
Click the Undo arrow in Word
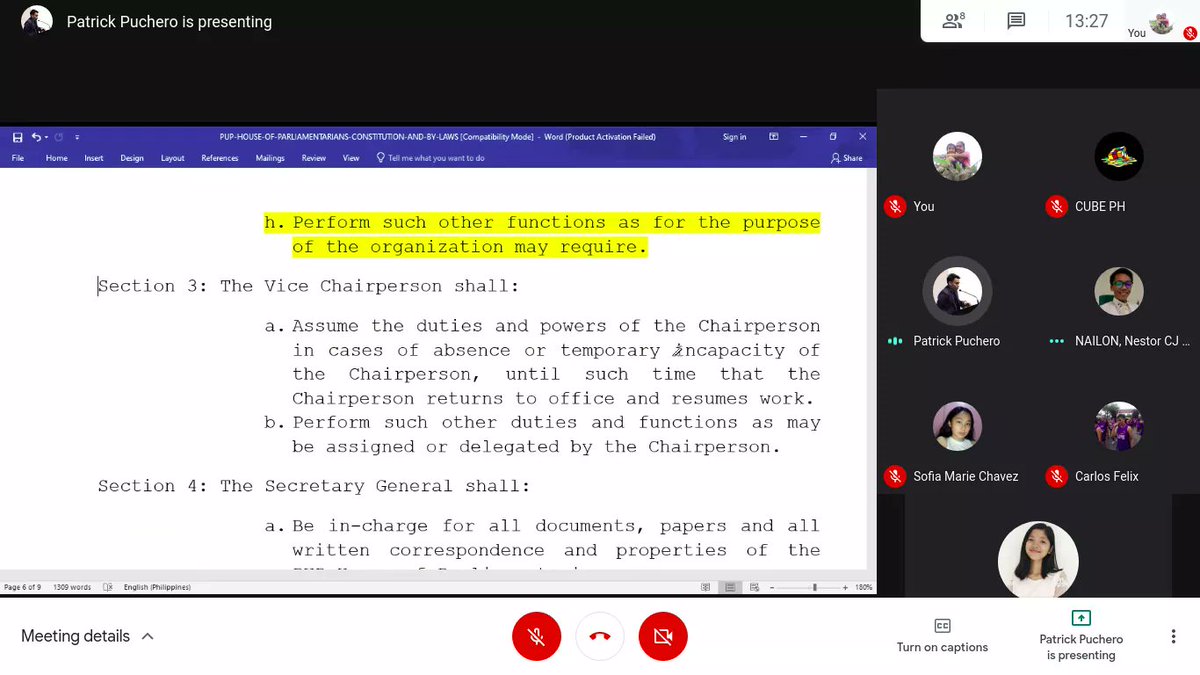[x=36, y=137]
